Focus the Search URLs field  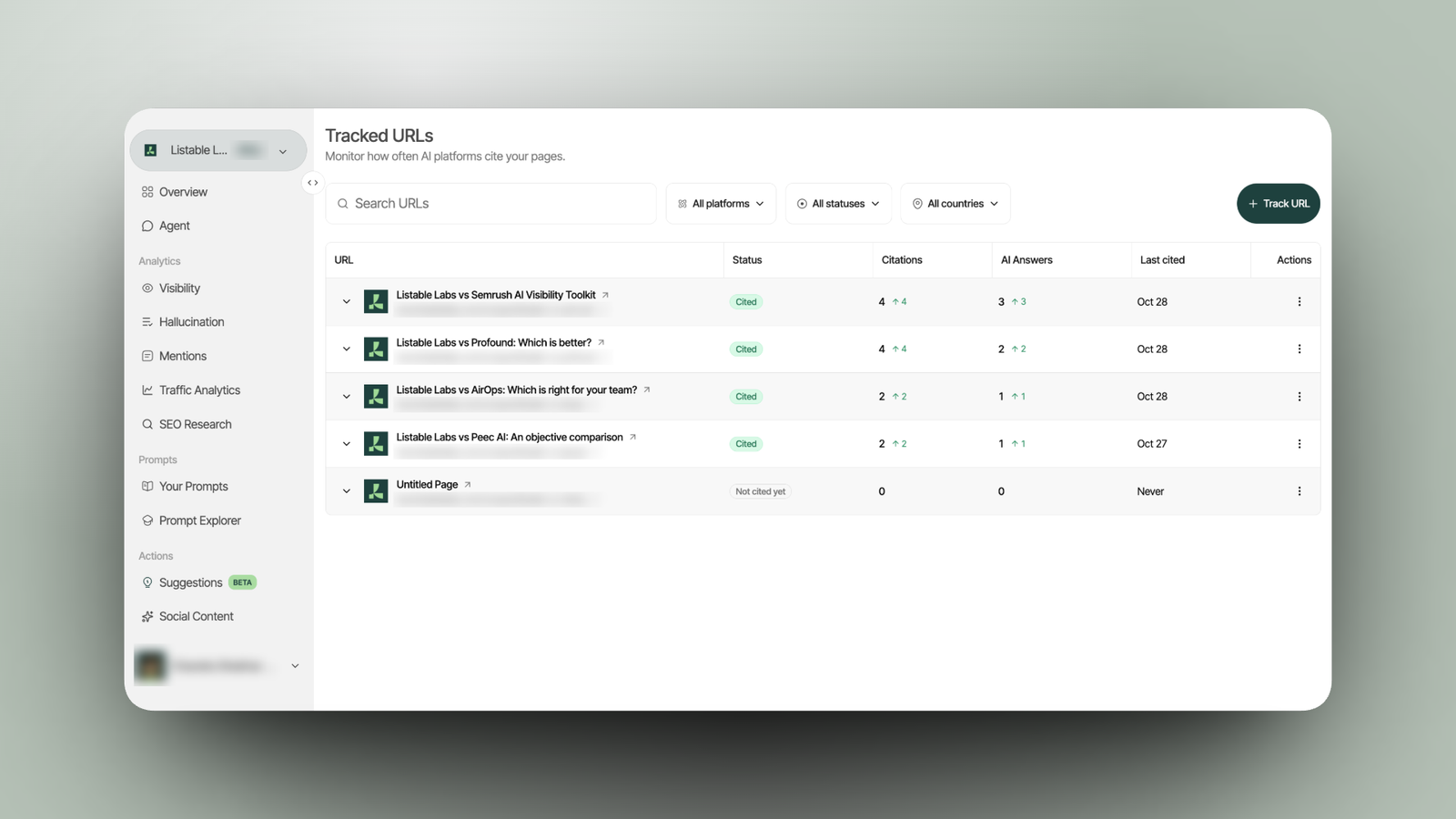pyautogui.click(x=491, y=204)
